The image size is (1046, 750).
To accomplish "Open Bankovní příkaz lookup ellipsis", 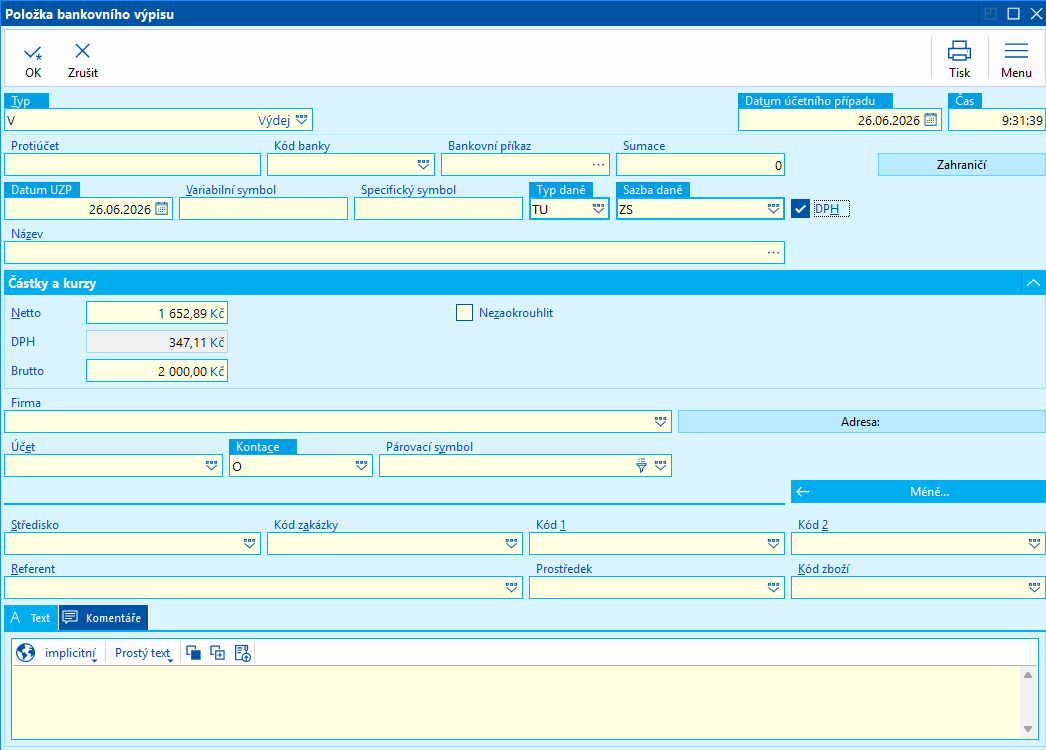I will (598, 165).
